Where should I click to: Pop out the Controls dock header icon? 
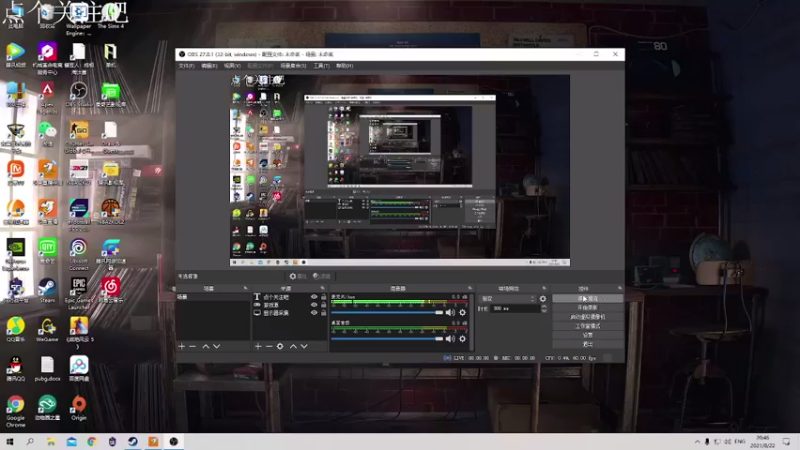[x=620, y=289]
